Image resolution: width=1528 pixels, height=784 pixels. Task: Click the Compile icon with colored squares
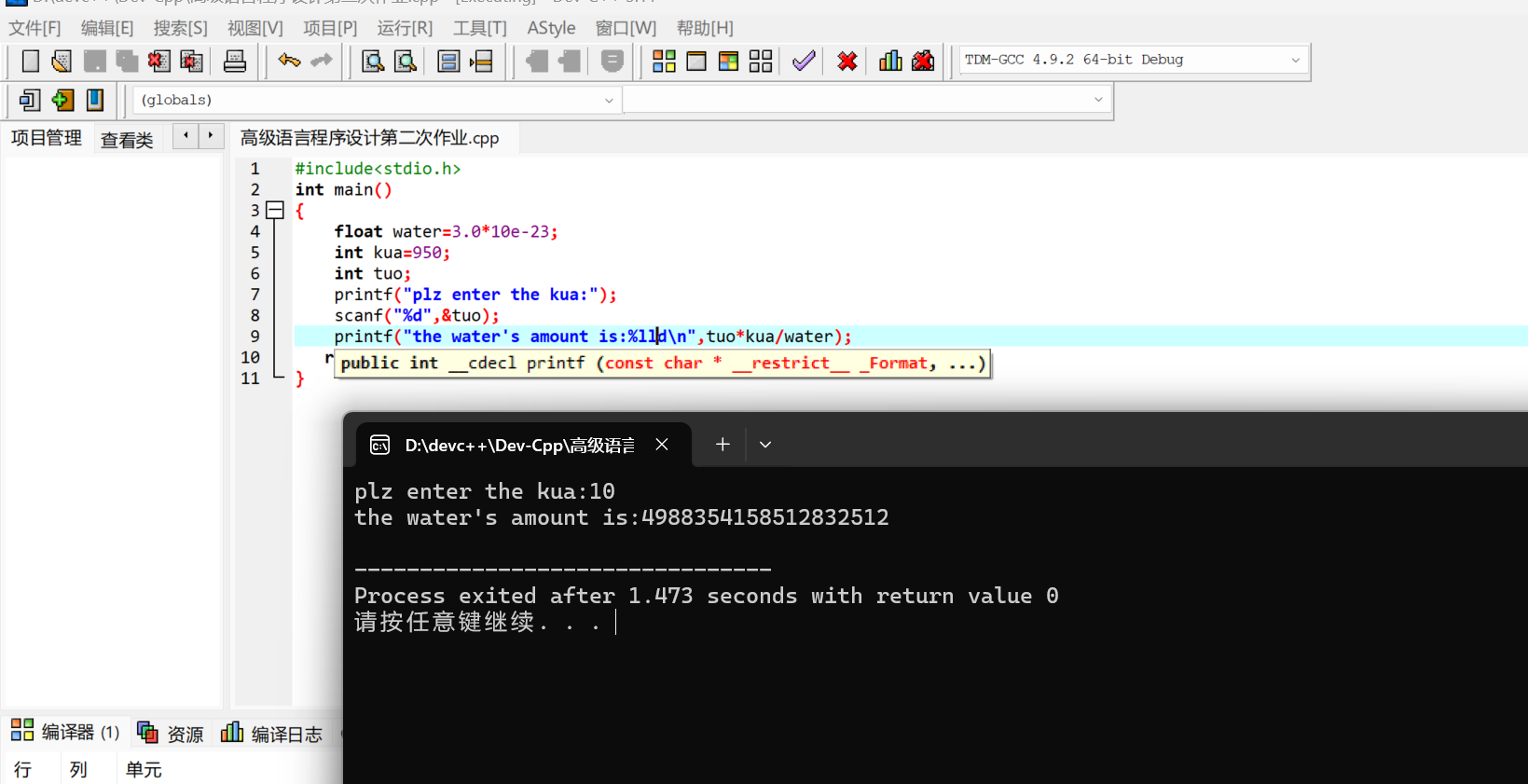click(664, 62)
